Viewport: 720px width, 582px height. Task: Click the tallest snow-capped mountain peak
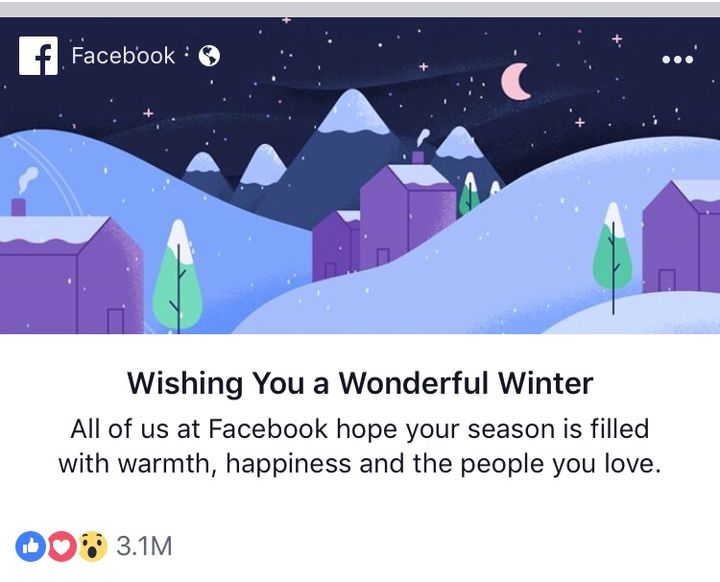[351, 115]
